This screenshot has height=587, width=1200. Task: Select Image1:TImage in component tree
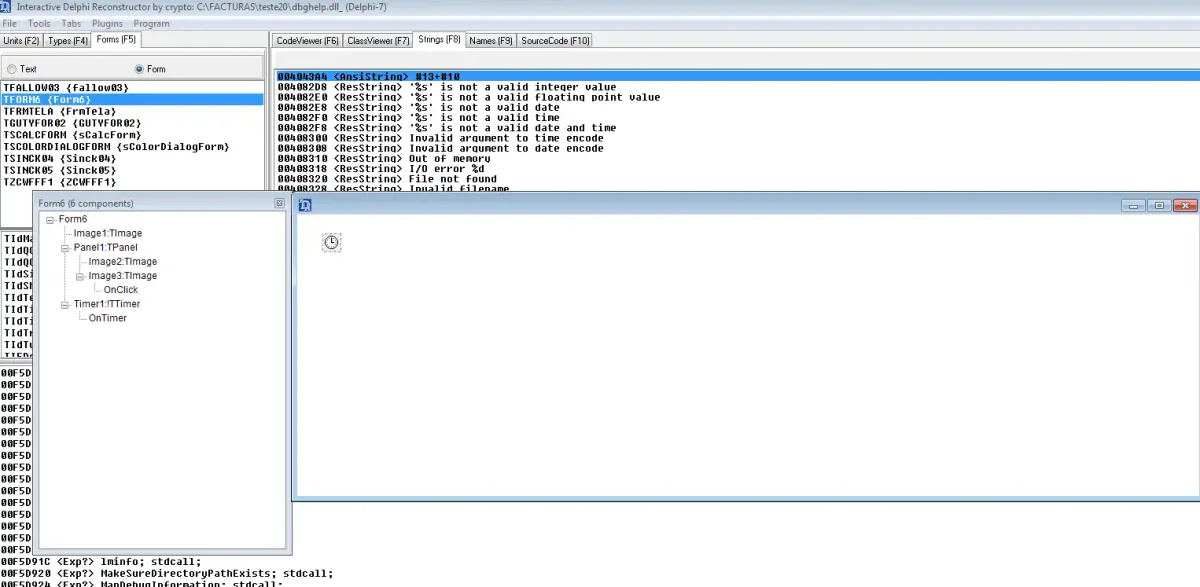tap(108, 233)
